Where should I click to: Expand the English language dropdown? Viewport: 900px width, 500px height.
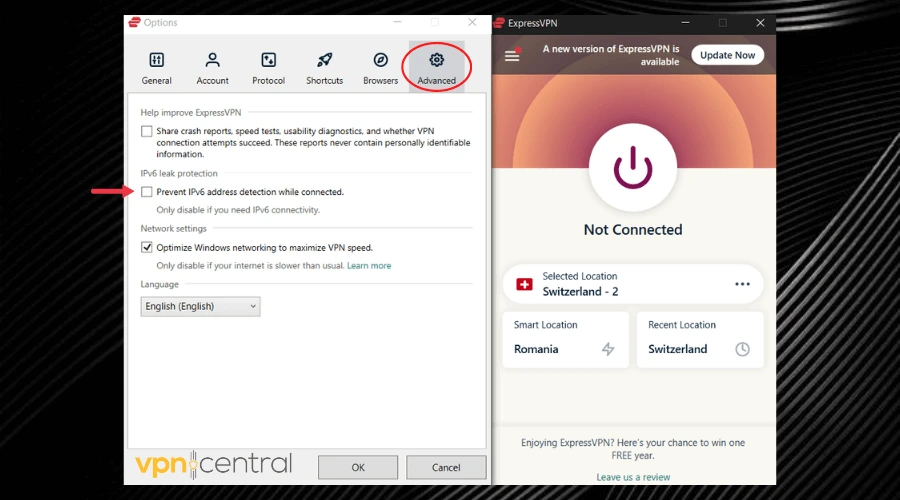click(x=200, y=307)
